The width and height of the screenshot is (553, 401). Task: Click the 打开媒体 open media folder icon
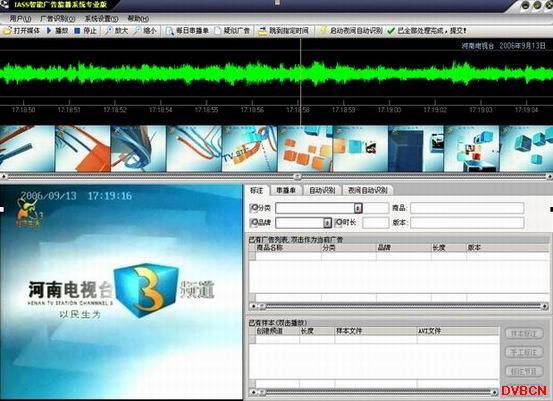pyautogui.click(x=7, y=31)
